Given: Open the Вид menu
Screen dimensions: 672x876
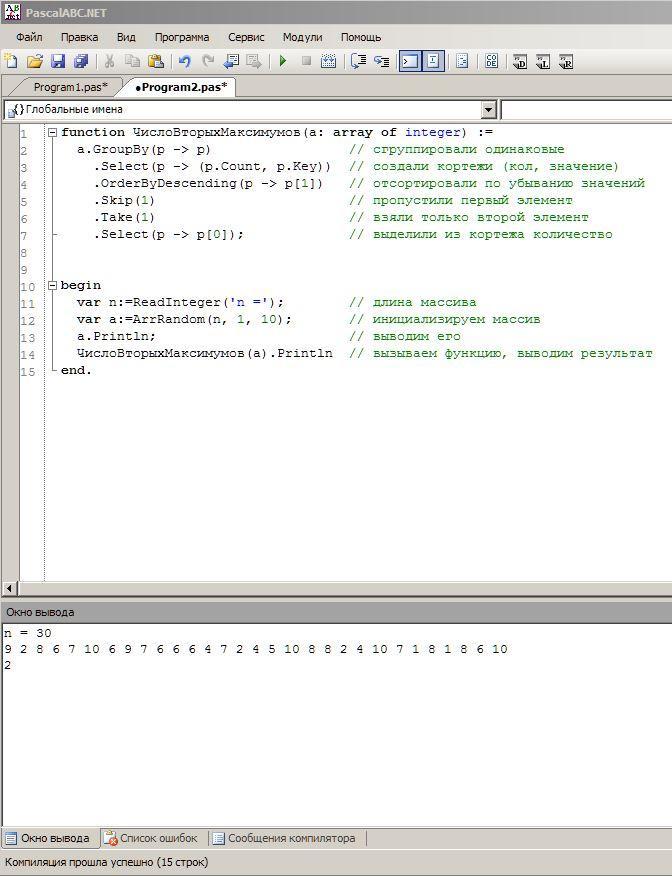Looking at the screenshot, I should coord(126,37).
